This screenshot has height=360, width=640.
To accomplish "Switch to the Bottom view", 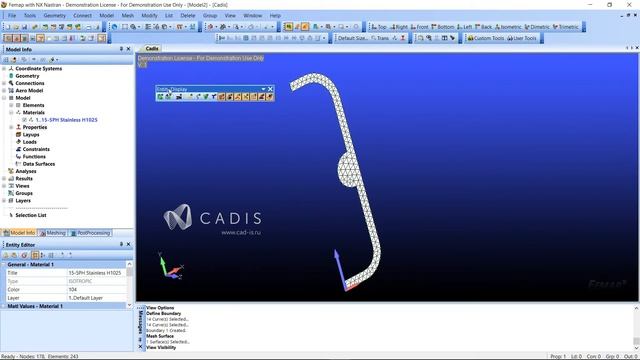I will pos(442,27).
